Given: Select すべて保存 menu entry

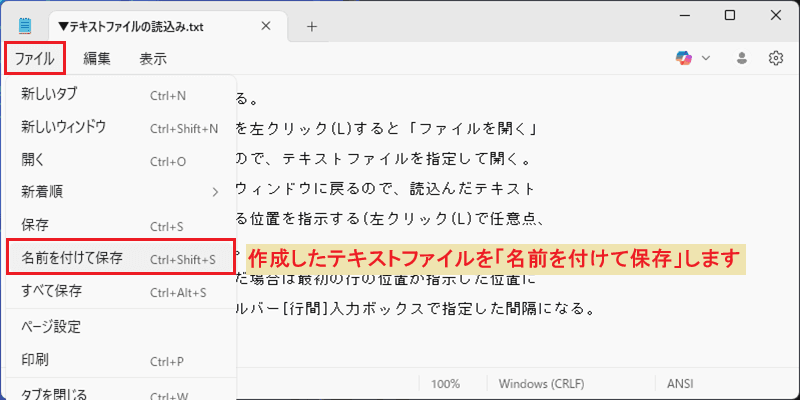Looking at the screenshot, I should [x=120, y=292].
